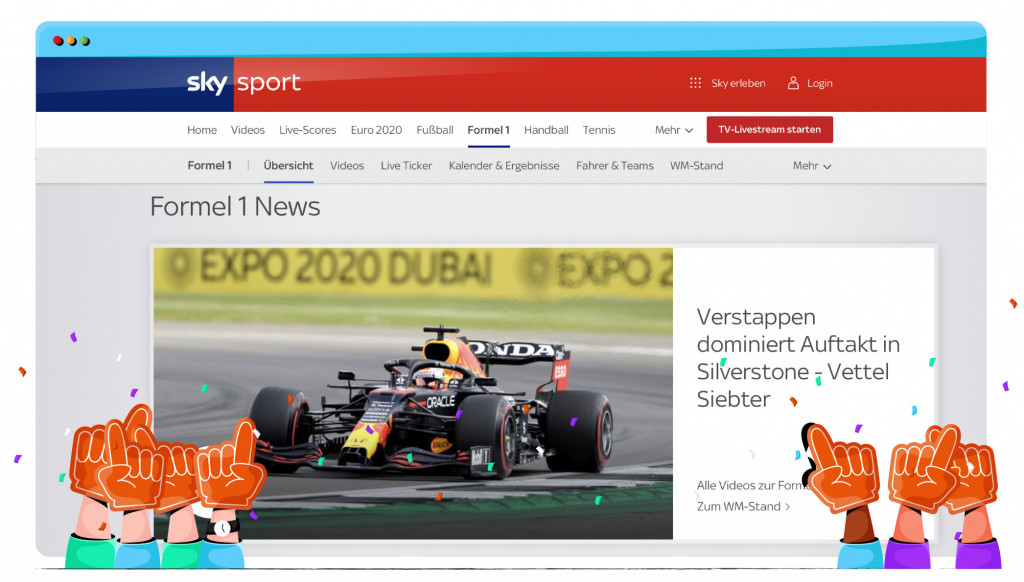Click the Login link
This screenshot has height=582, width=1024.
(x=820, y=84)
